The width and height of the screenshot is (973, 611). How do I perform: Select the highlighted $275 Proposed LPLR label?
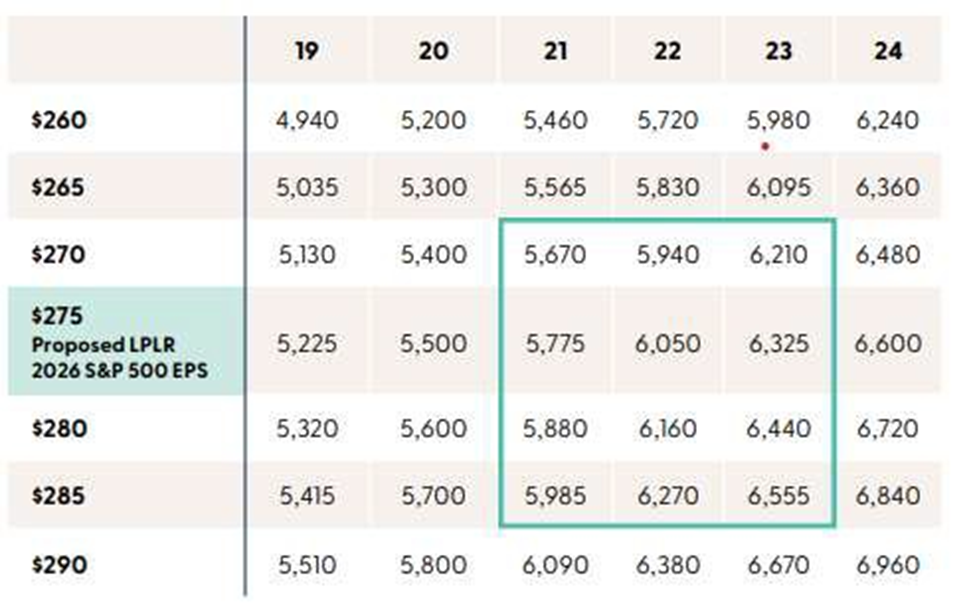pos(119,342)
